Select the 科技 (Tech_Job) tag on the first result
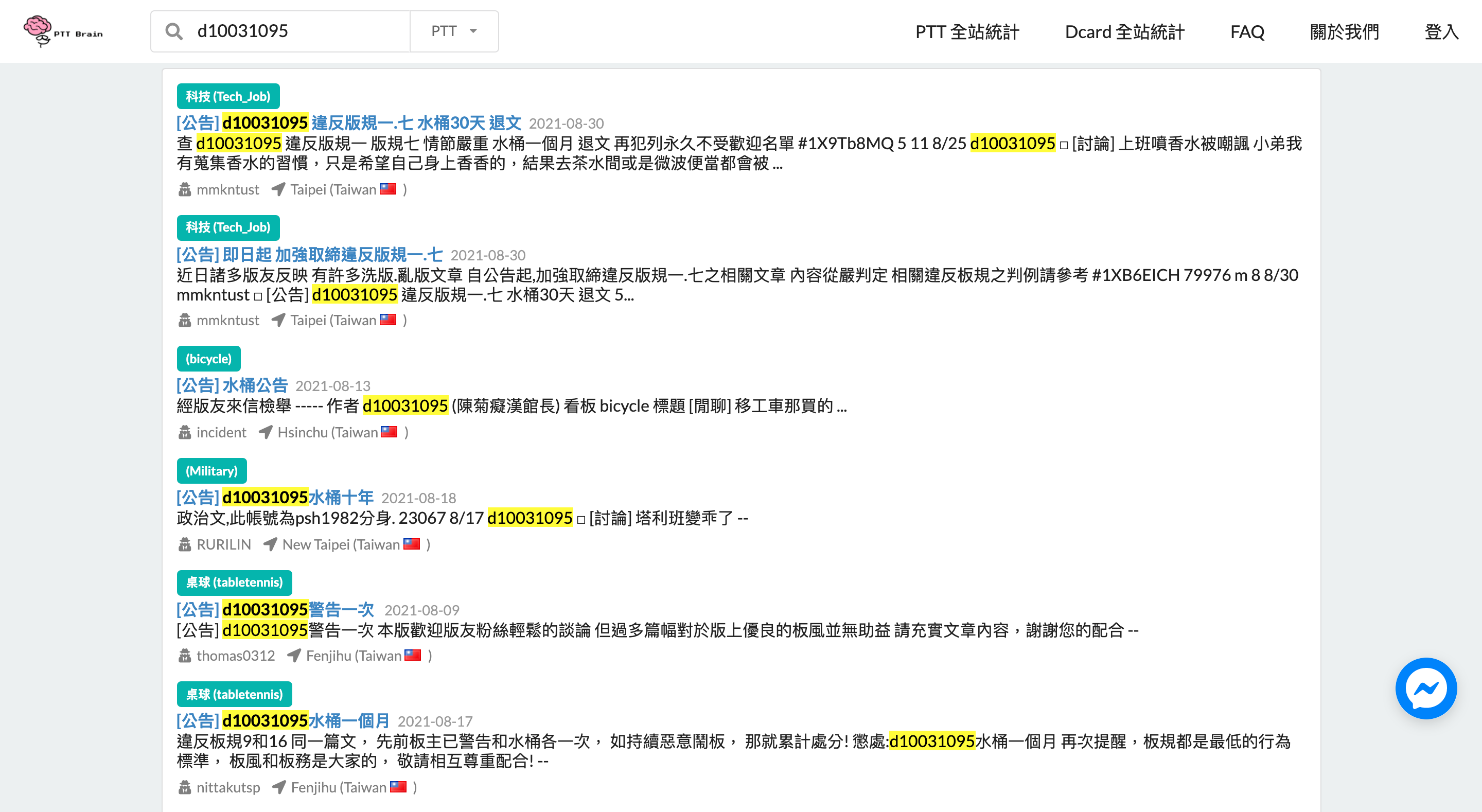Screen dimensions: 1482x812 pyautogui.click(x=228, y=96)
